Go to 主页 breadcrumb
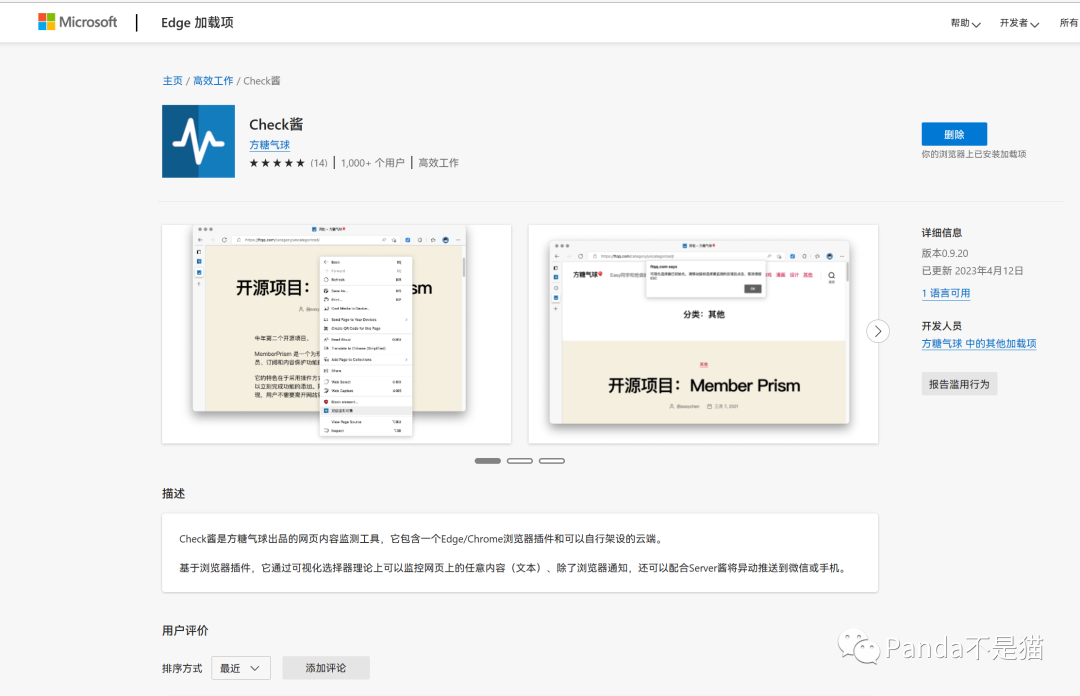 pos(172,81)
